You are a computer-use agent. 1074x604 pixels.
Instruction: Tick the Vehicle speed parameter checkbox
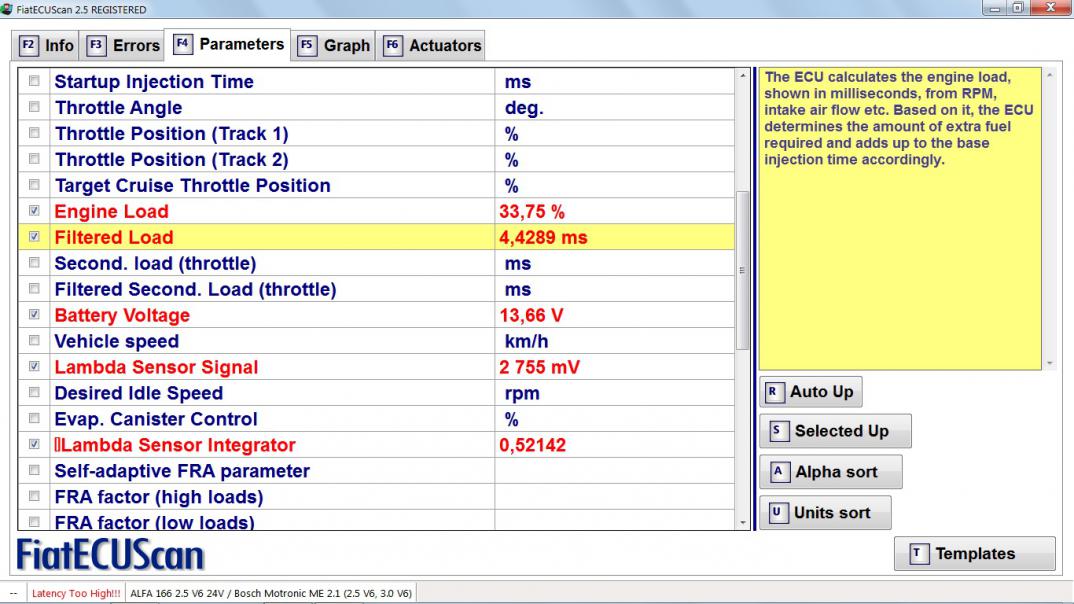pos(36,341)
